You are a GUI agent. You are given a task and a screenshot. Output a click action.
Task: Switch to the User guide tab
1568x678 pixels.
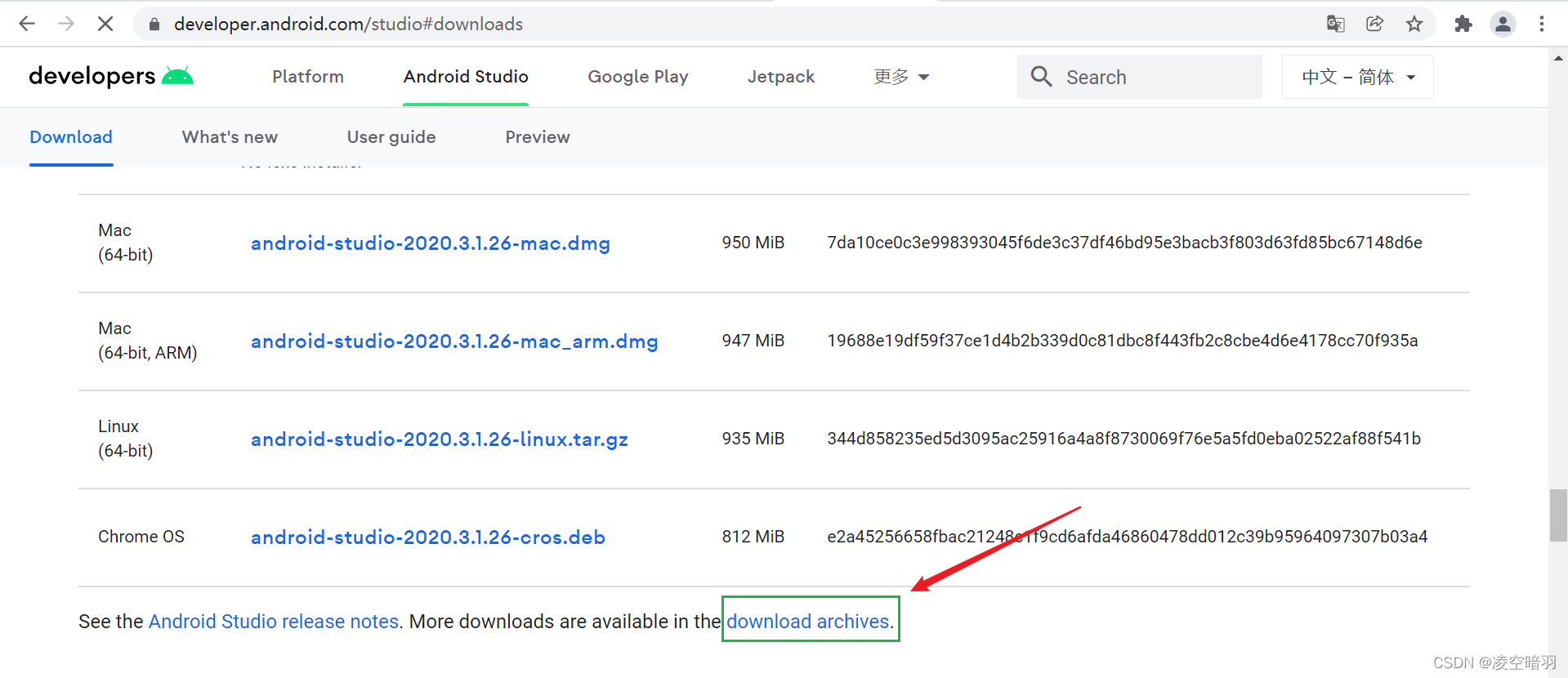coord(391,137)
